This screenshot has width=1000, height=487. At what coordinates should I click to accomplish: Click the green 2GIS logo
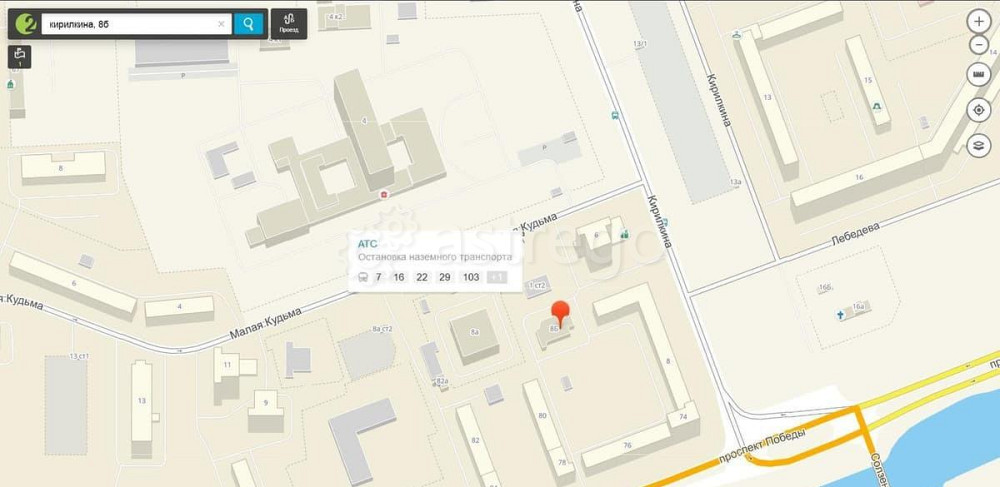[25, 24]
